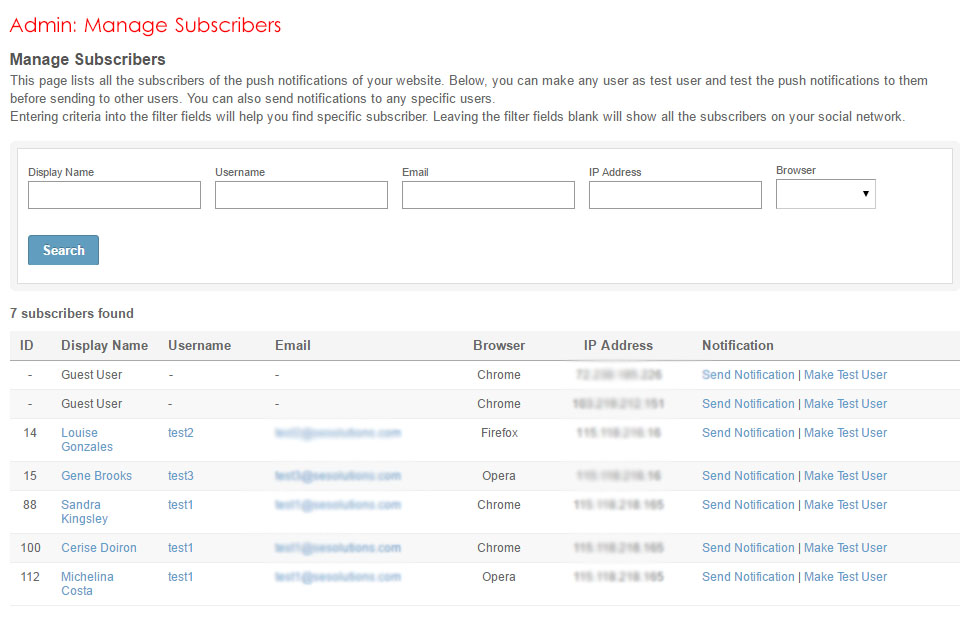
Task: Make Louise Gonzales a test user
Action: coord(845,433)
